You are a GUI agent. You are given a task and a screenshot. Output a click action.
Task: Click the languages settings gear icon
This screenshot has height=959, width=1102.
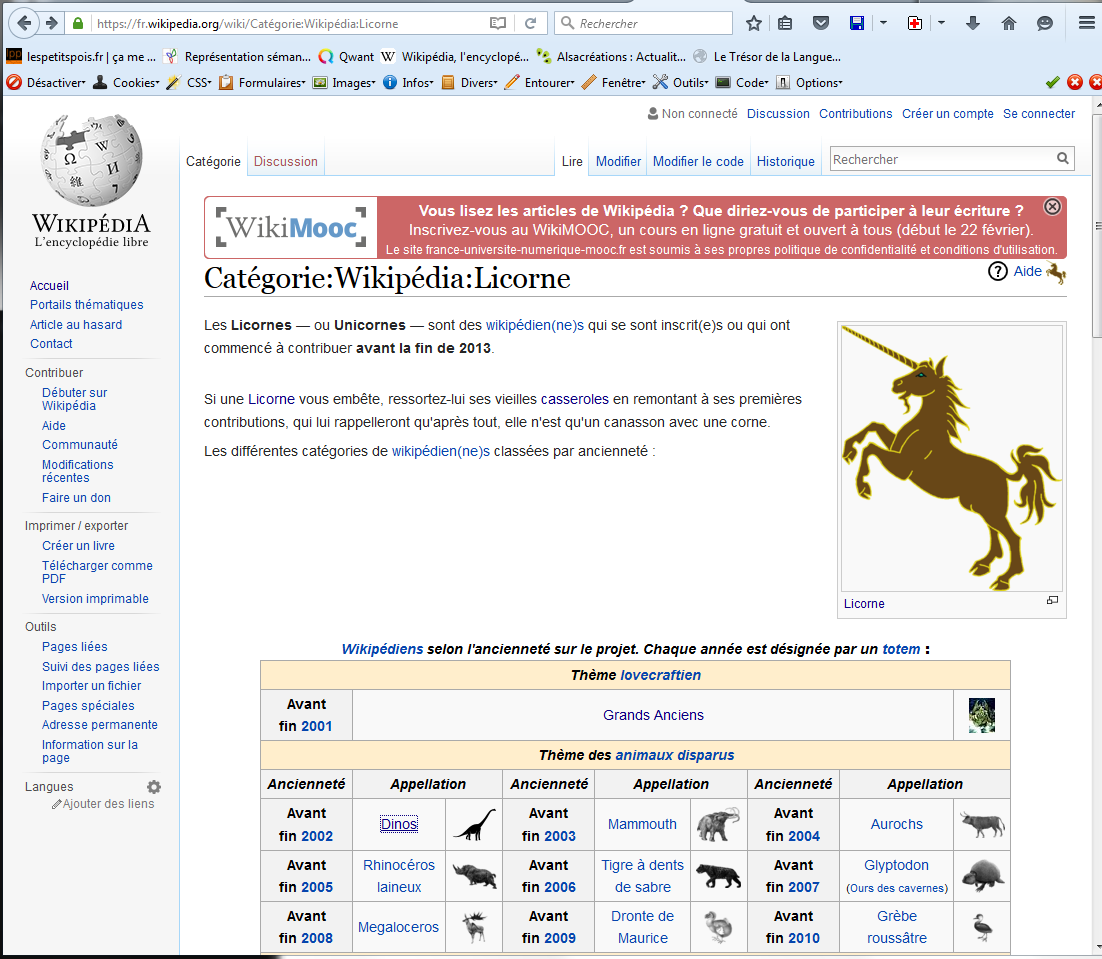tap(154, 787)
